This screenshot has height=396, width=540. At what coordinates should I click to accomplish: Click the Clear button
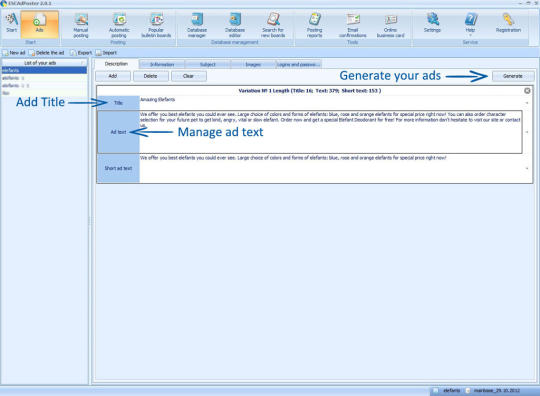pos(189,76)
